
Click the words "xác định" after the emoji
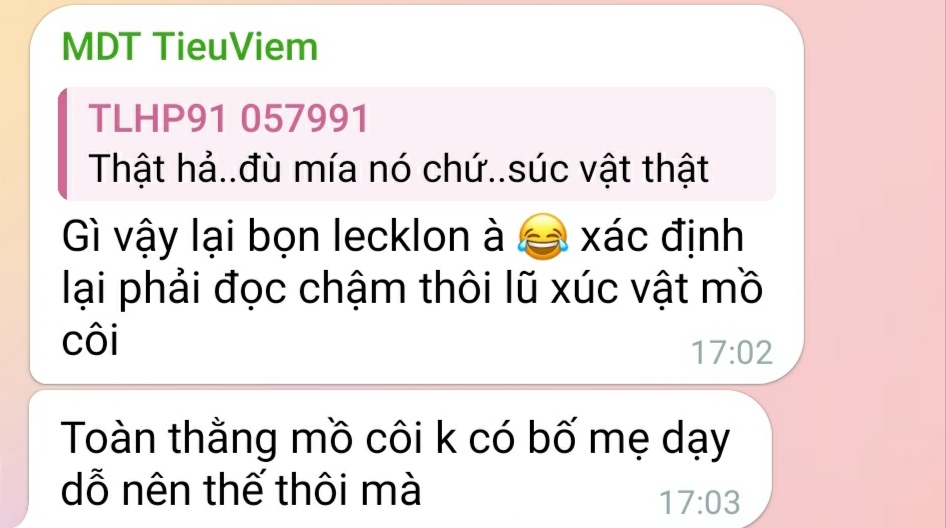(x=662, y=235)
